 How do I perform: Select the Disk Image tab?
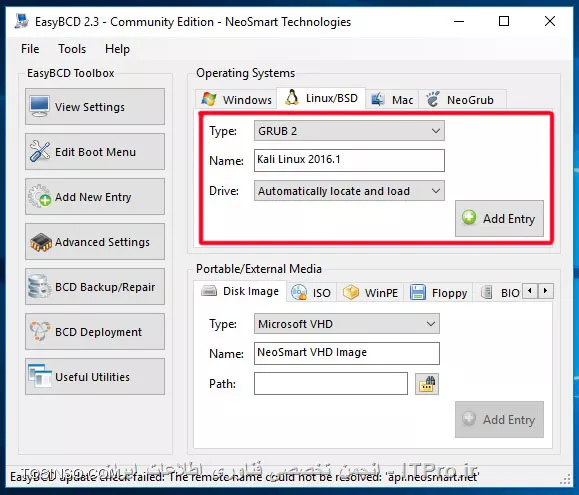point(240,291)
